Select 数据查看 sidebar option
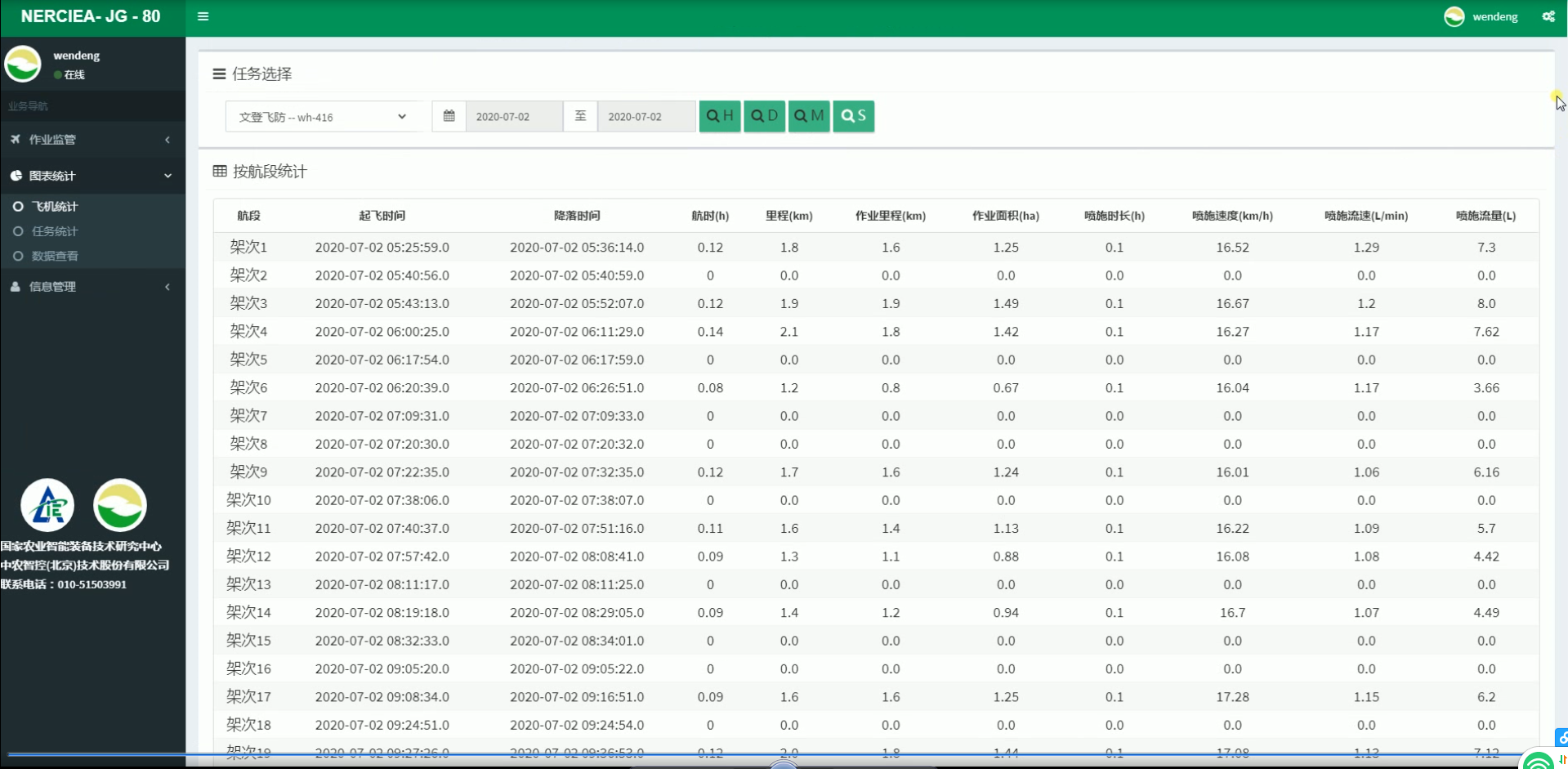Screen dimensions: 1568x769 point(55,256)
